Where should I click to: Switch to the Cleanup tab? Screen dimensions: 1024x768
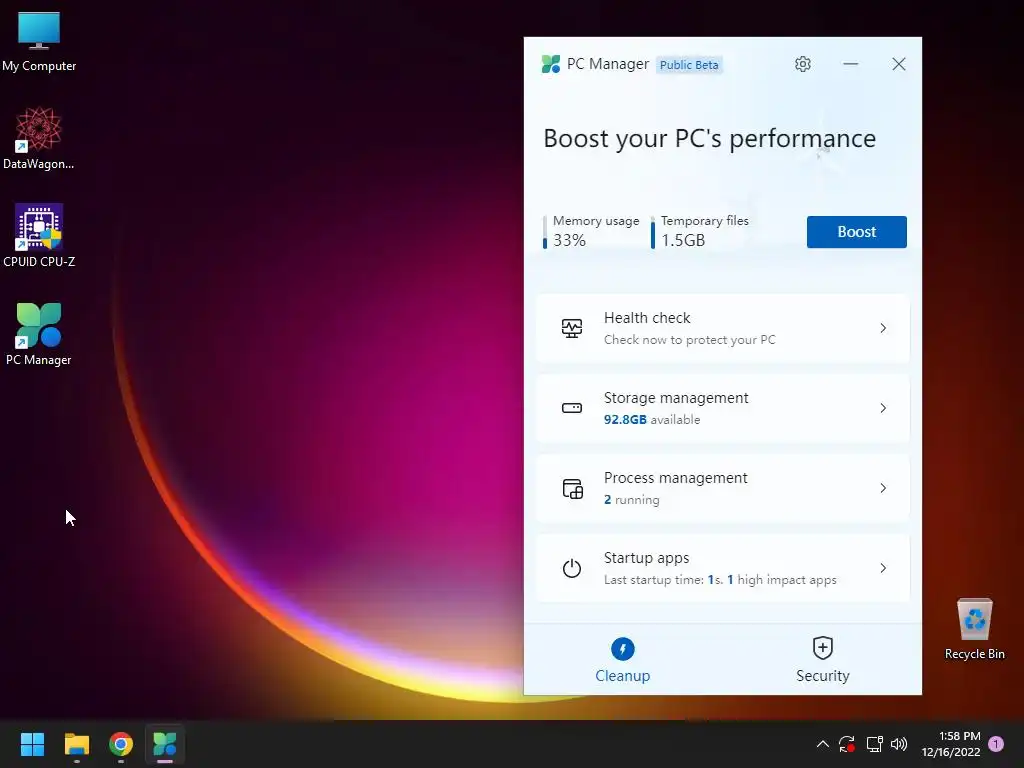pos(622,660)
